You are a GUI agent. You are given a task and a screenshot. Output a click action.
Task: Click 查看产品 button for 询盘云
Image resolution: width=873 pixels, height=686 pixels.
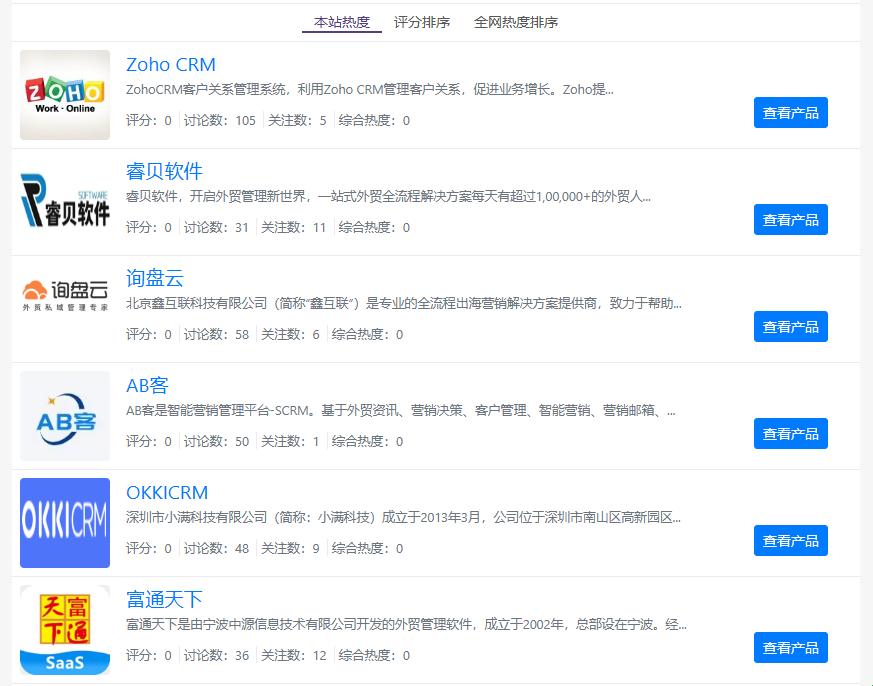click(791, 326)
